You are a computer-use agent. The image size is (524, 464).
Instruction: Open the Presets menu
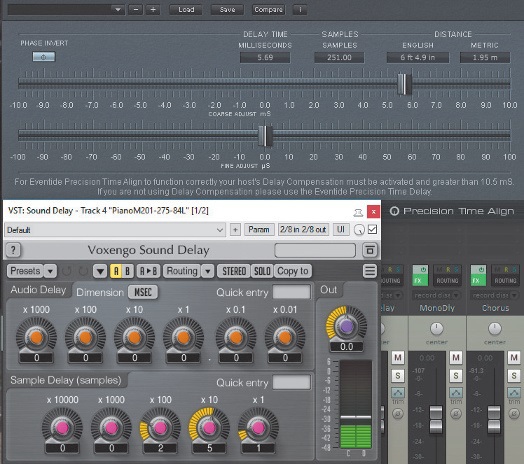(x=25, y=271)
